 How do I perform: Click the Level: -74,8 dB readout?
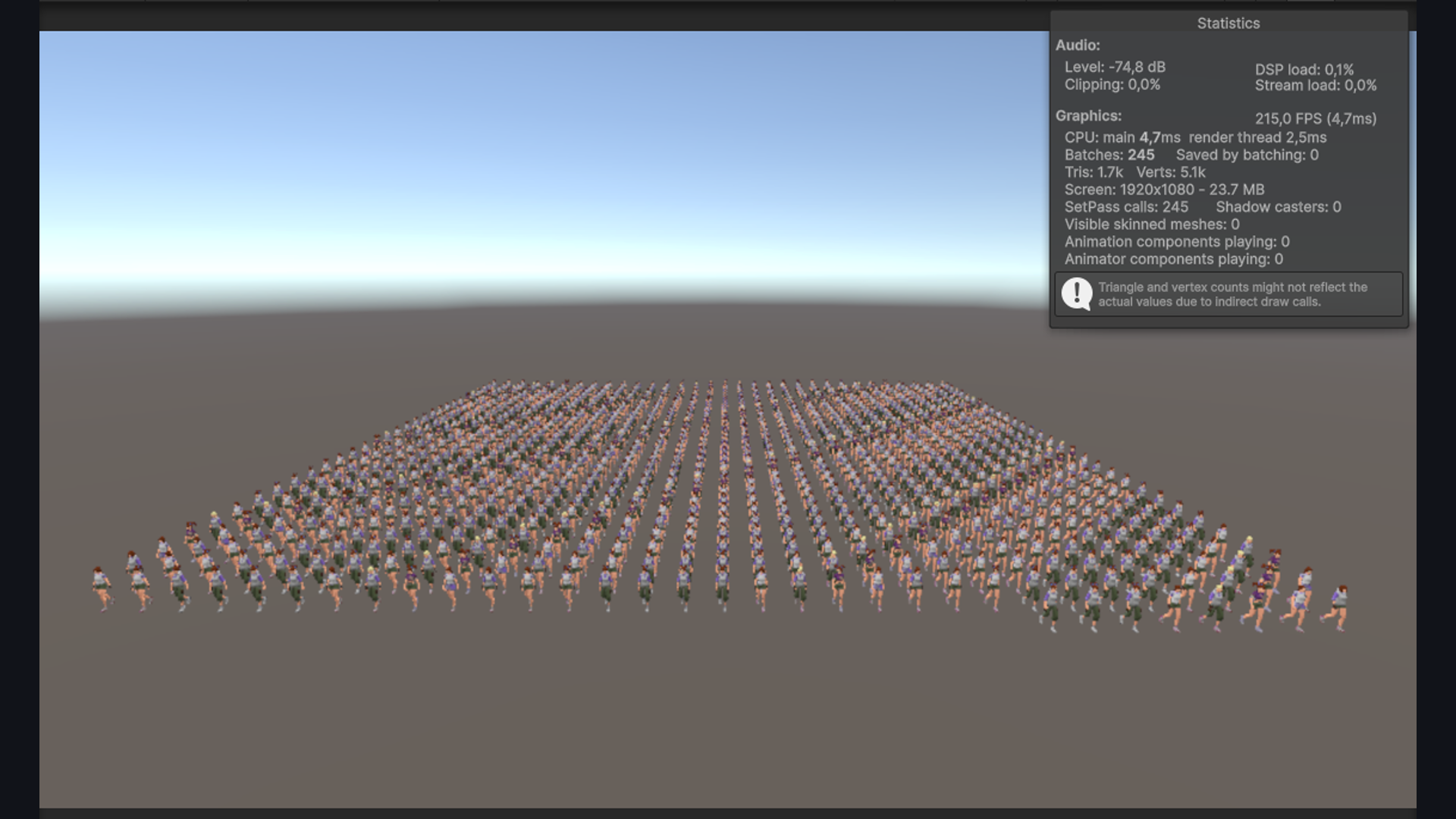pyautogui.click(x=1115, y=67)
